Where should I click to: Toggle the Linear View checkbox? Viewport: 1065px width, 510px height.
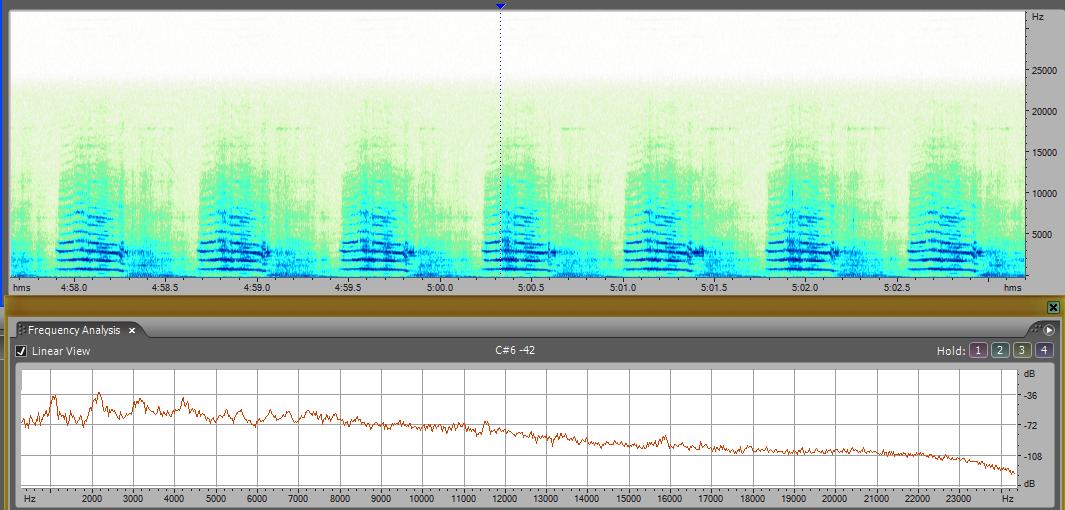[x=21, y=351]
